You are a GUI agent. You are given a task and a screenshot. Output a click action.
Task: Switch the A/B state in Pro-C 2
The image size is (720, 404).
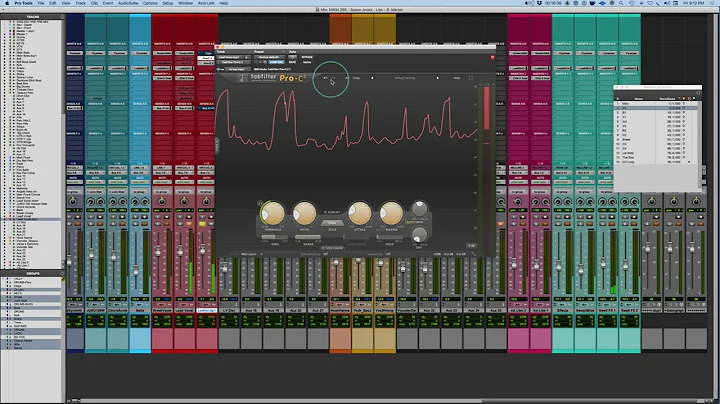(347, 78)
